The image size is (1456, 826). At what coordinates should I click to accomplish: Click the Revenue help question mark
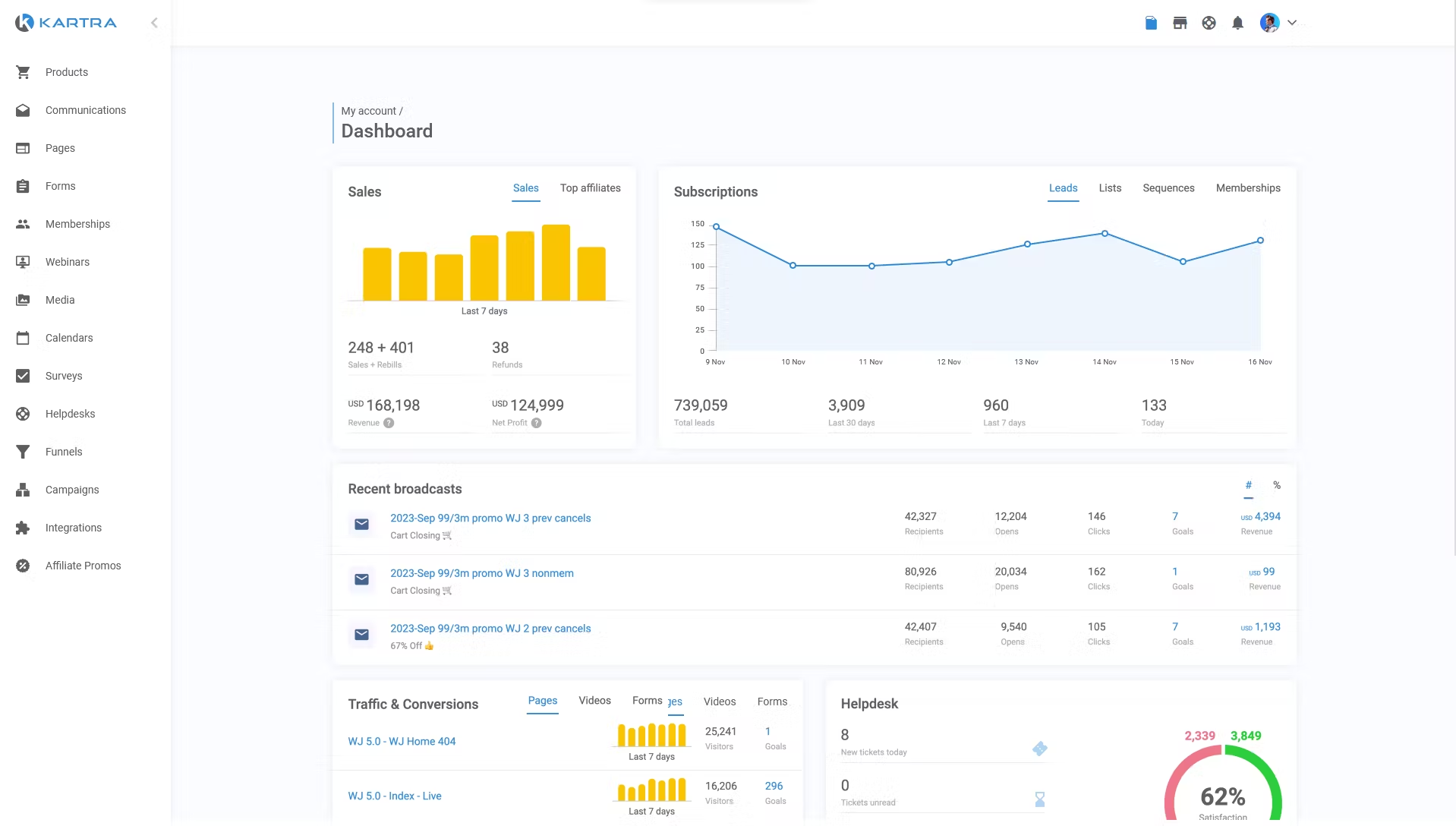tap(389, 423)
